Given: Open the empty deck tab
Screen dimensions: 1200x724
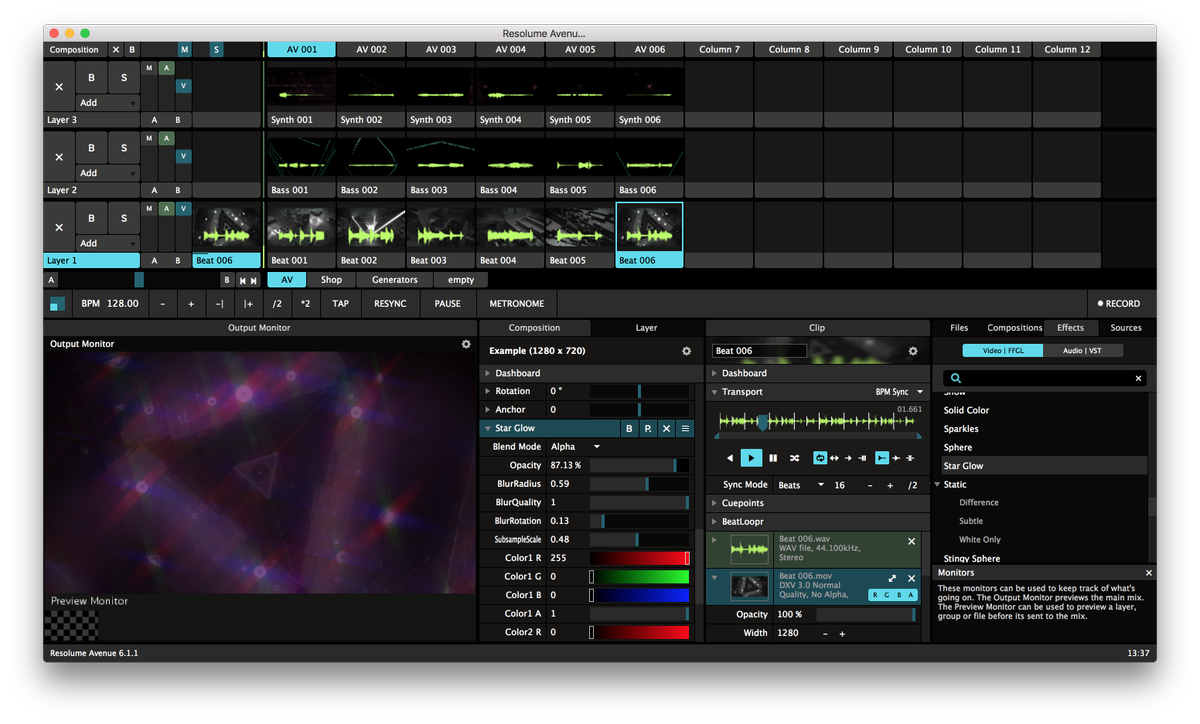Looking at the screenshot, I should coord(461,280).
